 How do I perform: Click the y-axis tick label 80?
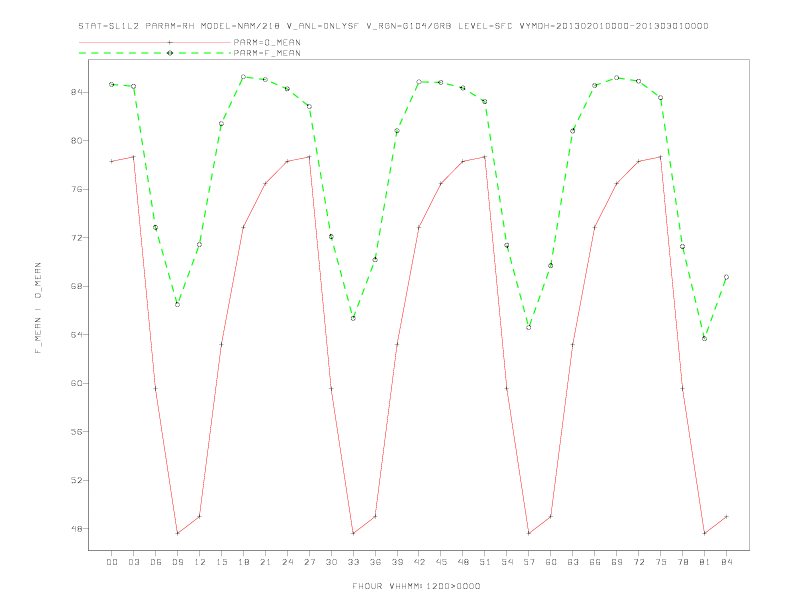coord(77,141)
